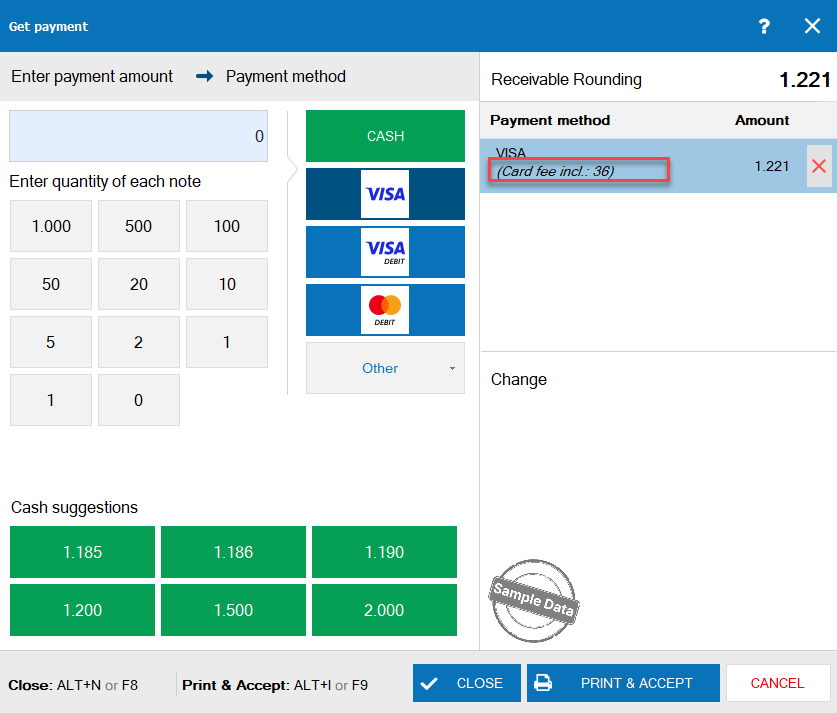Pick cash suggestion 1.500
The width and height of the screenshot is (837, 713).
click(x=233, y=610)
